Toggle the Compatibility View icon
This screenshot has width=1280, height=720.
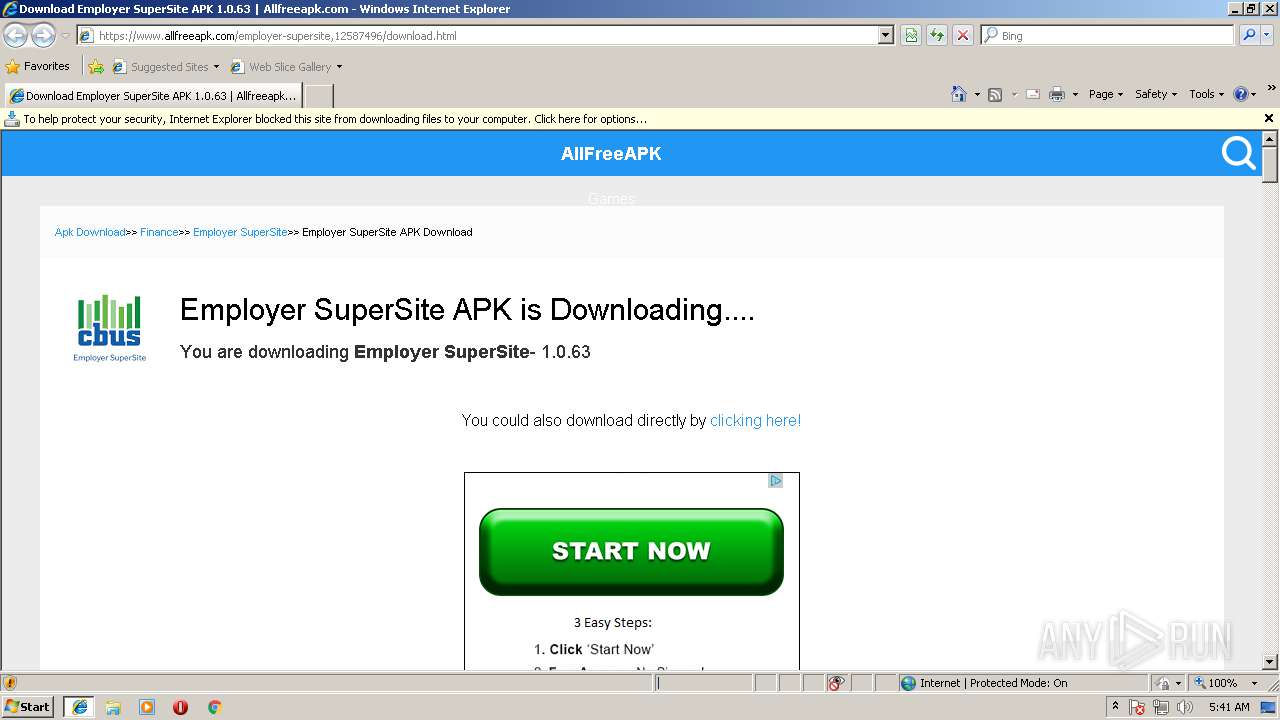point(911,35)
